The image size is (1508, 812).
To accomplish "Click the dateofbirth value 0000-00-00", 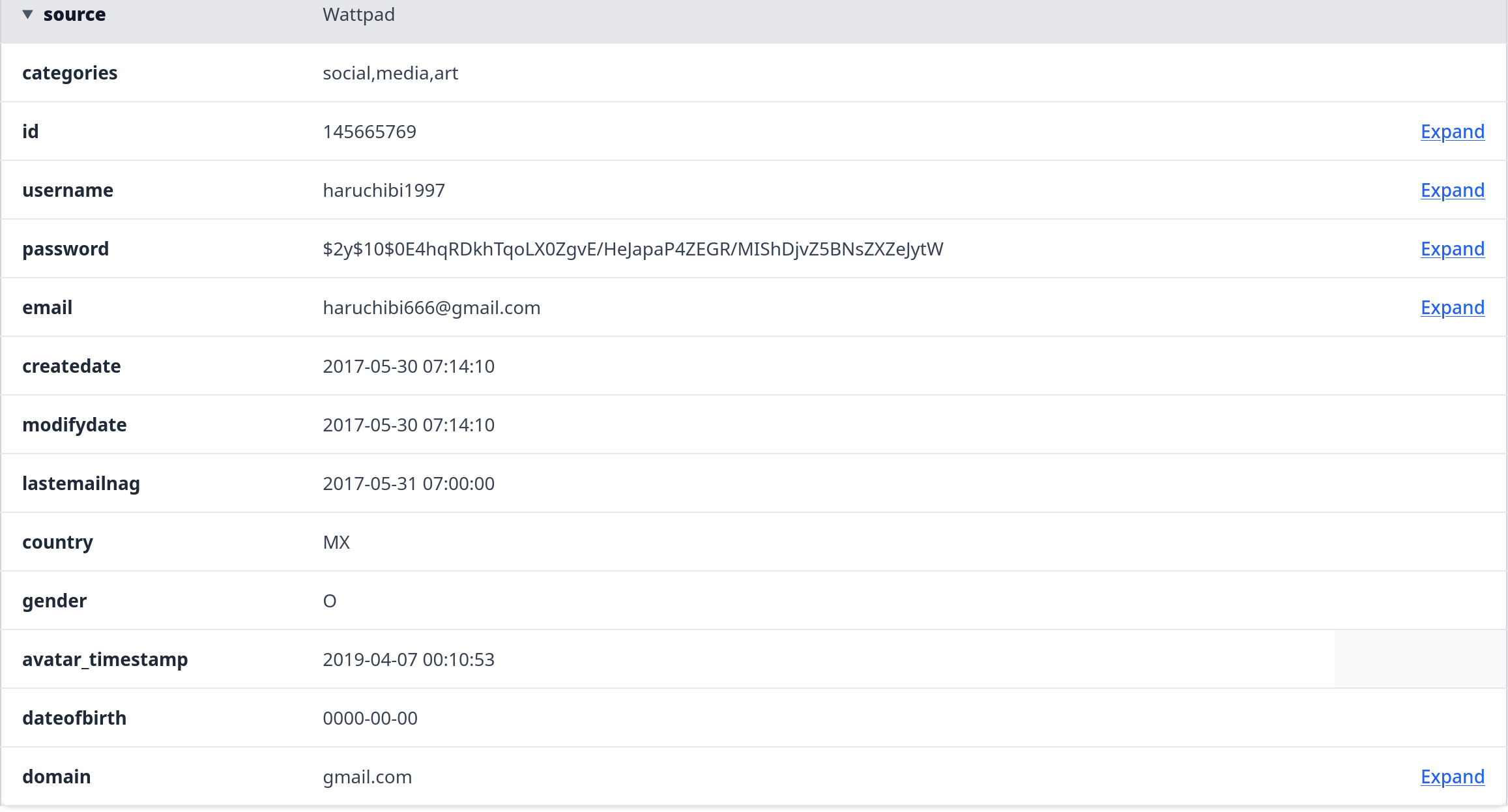I will pyautogui.click(x=370, y=718).
